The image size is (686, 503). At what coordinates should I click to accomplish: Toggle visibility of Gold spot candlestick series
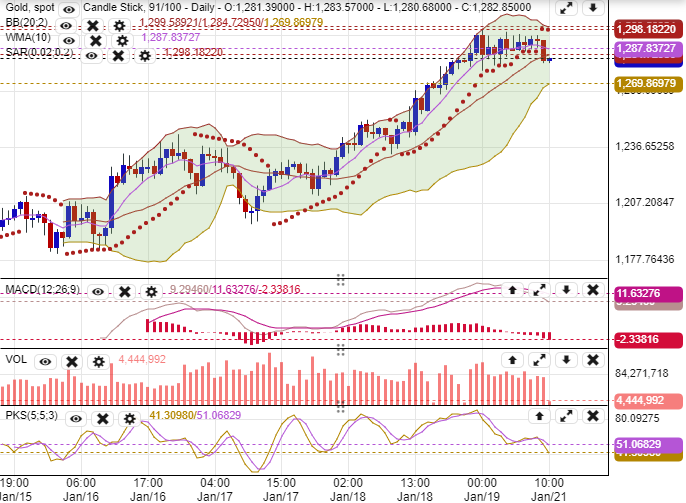[x=68, y=9]
